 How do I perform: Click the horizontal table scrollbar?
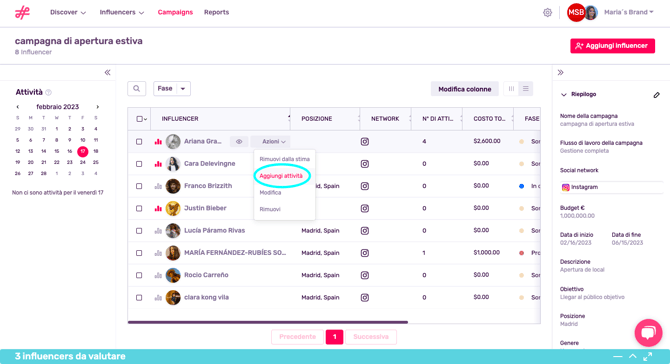coord(268,322)
